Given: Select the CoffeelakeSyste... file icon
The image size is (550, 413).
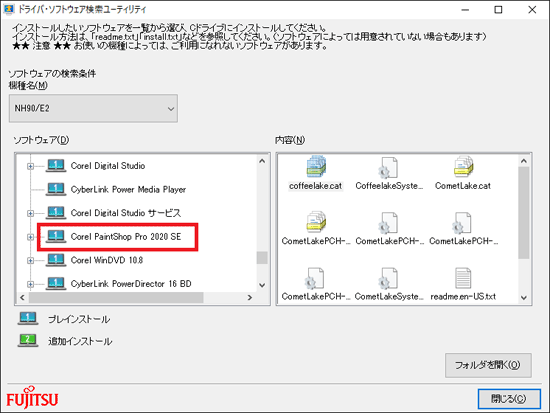Looking at the screenshot, I should click(x=388, y=167).
